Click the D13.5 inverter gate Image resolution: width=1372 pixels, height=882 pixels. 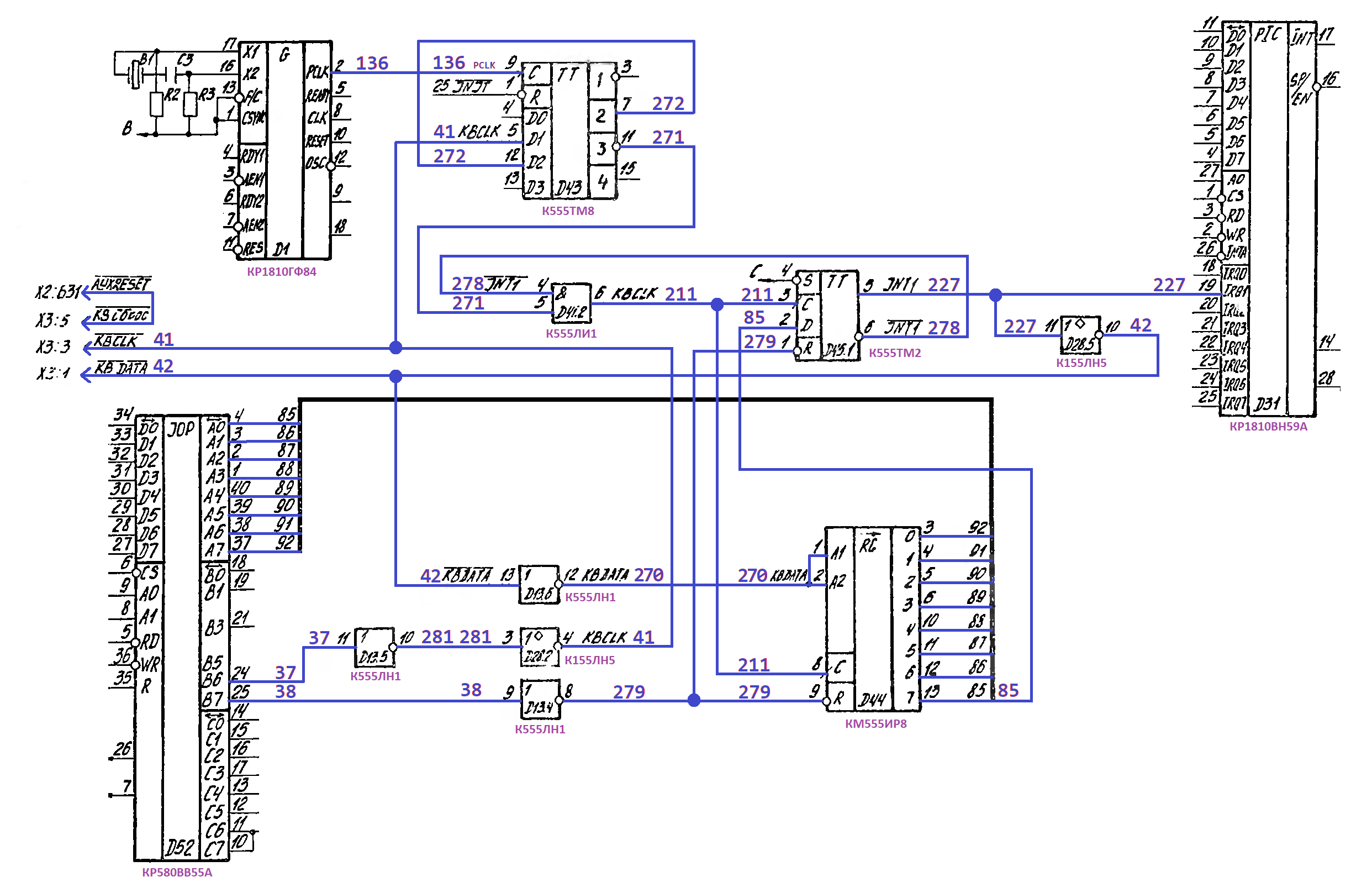pyautogui.click(x=374, y=647)
